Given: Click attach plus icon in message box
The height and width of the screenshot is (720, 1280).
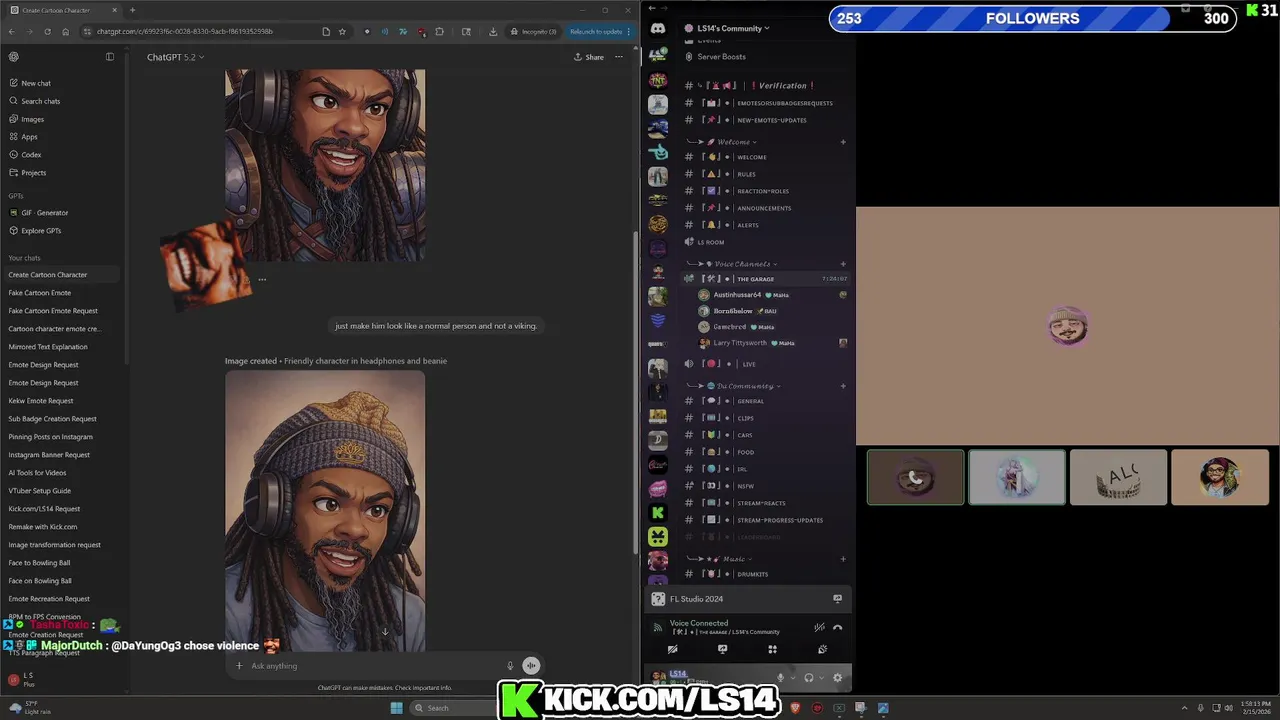Looking at the screenshot, I should (x=239, y=666).
